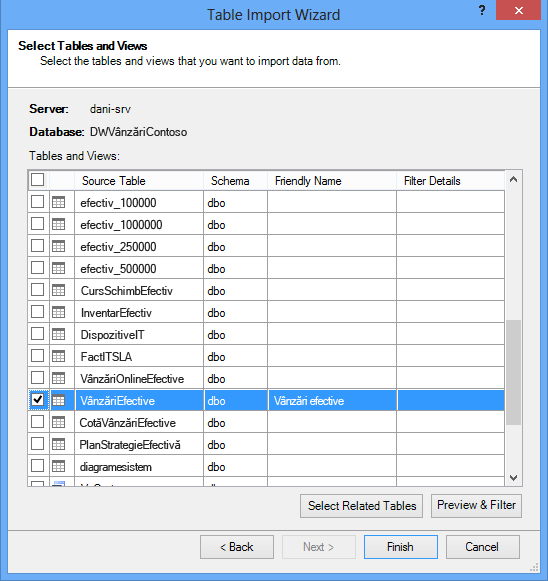
Task: Click table icon for CursSchimbEfectiv row
Action: (x=59, y=290)
